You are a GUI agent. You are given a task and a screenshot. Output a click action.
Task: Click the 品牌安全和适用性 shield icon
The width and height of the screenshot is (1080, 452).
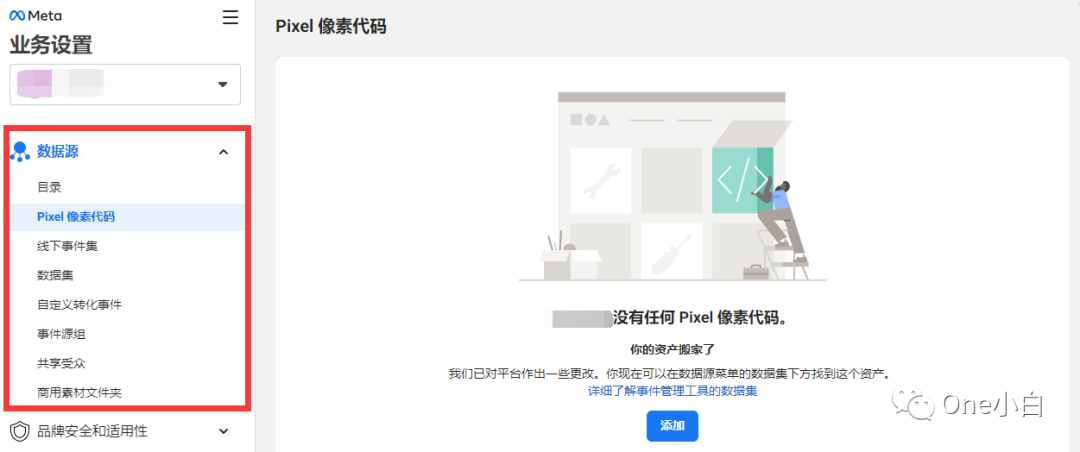click(19, 431)
